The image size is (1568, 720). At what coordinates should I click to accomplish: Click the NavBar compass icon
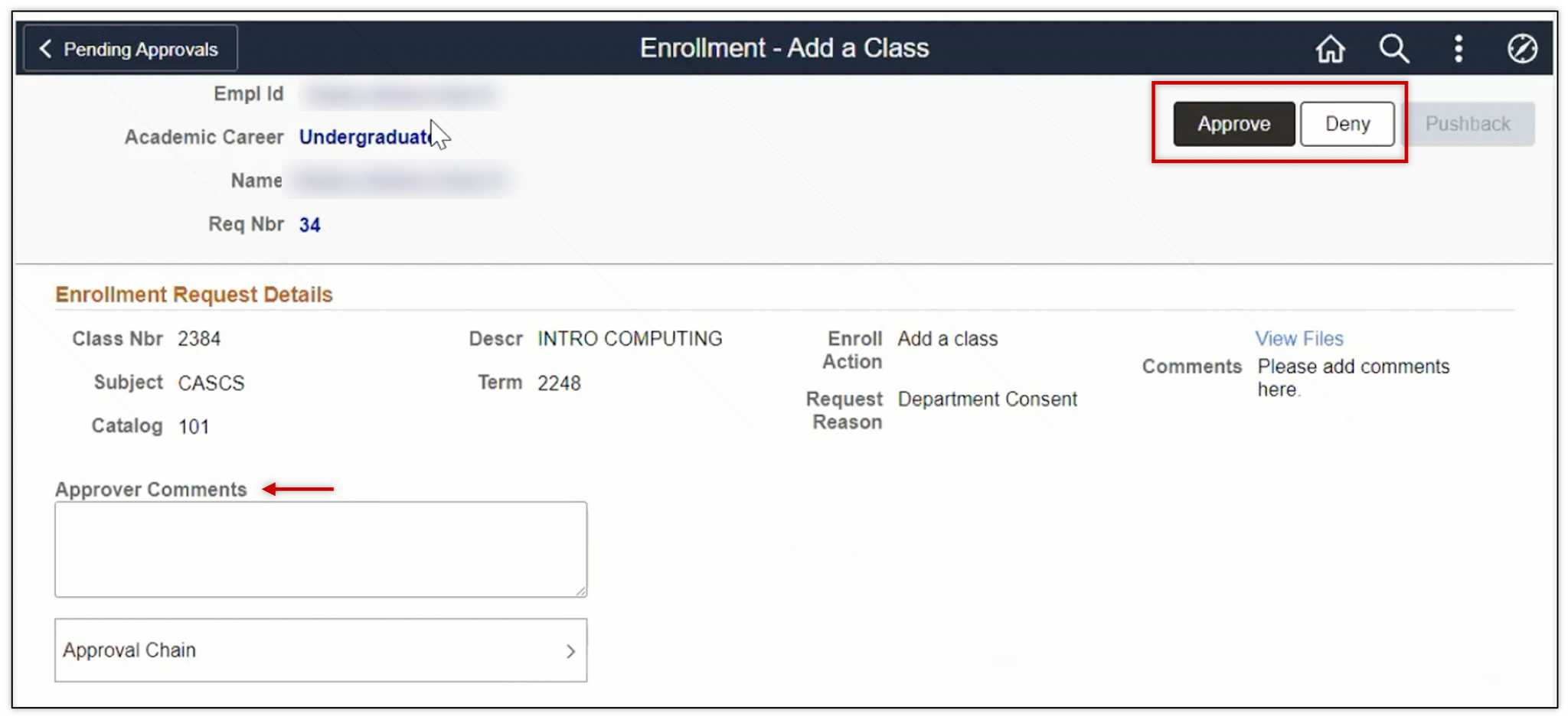point(1522,49)
